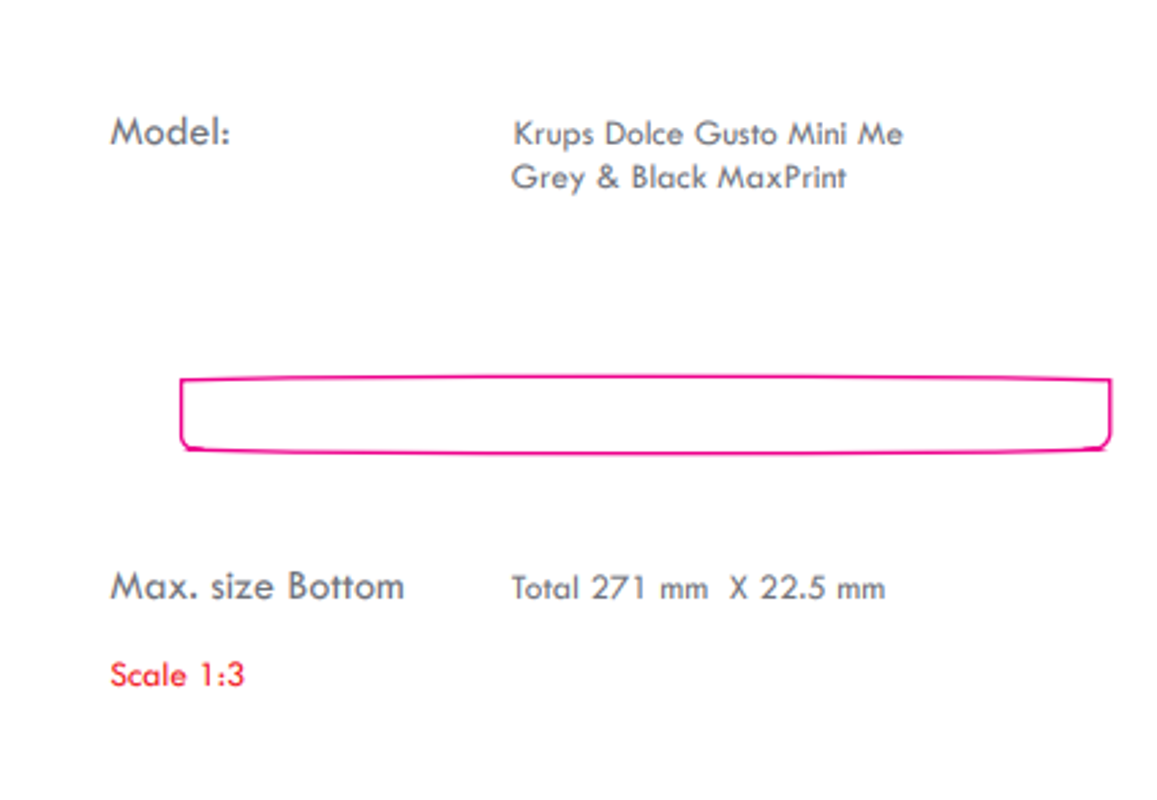Click the word "Total"

coord(545,588)
